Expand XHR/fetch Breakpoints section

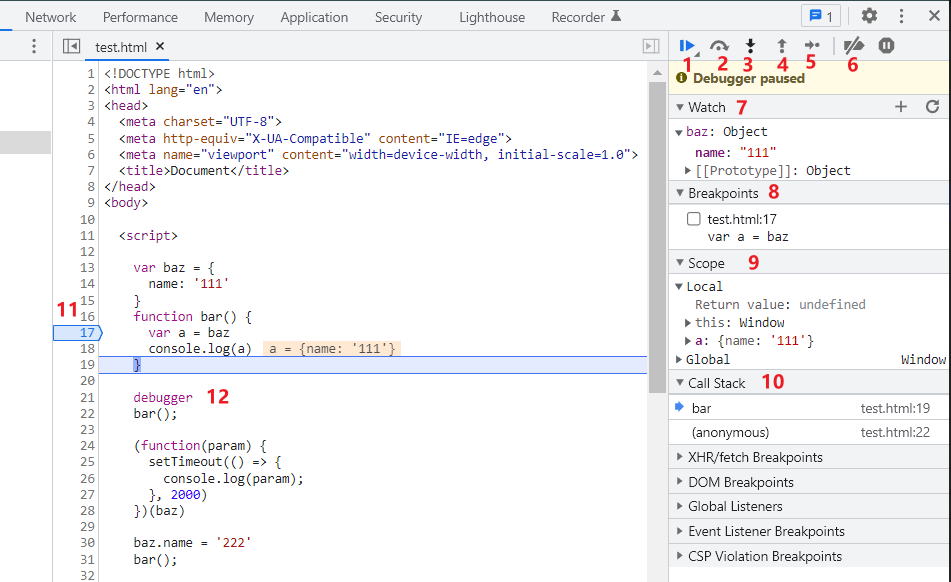pos(680,457)
